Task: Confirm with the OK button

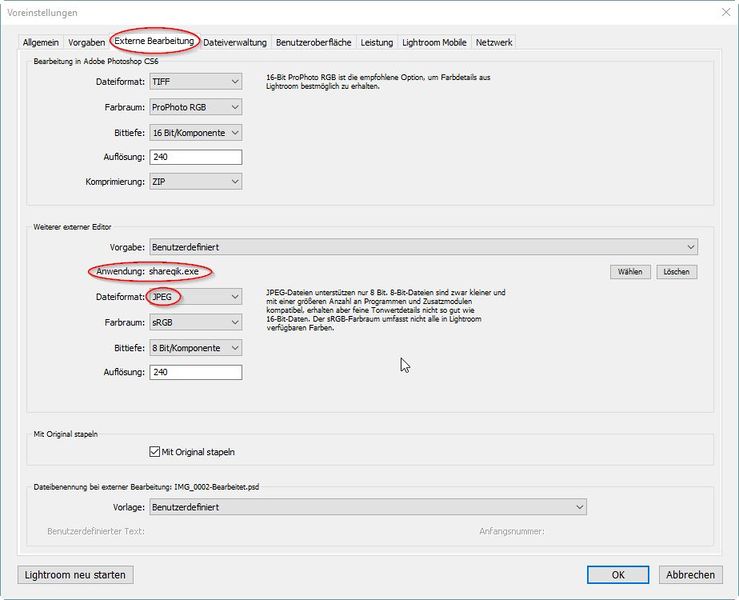Action: coord(618,575)
